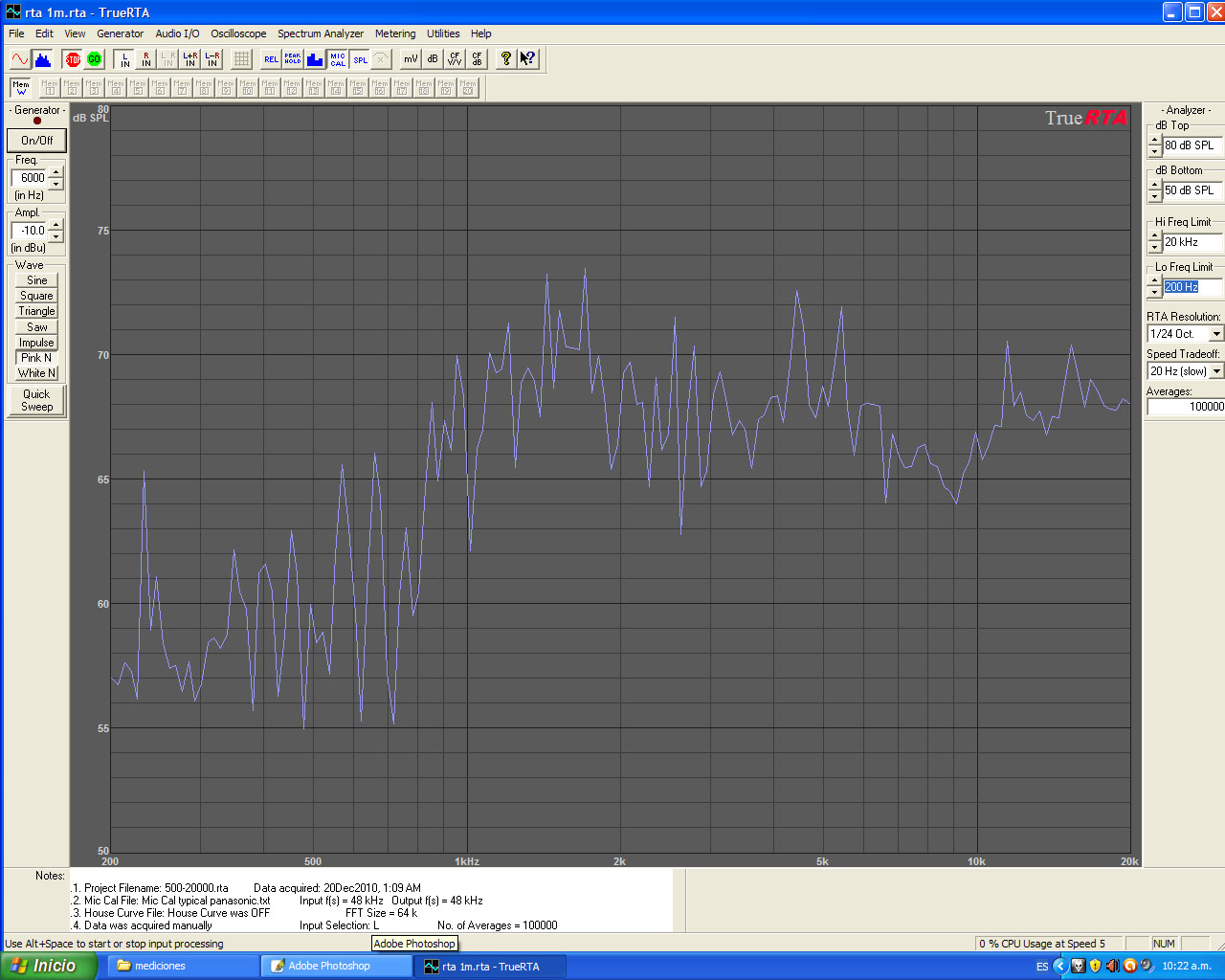Open the Spectrum Analyzer menu

click(x=321, y=33)
